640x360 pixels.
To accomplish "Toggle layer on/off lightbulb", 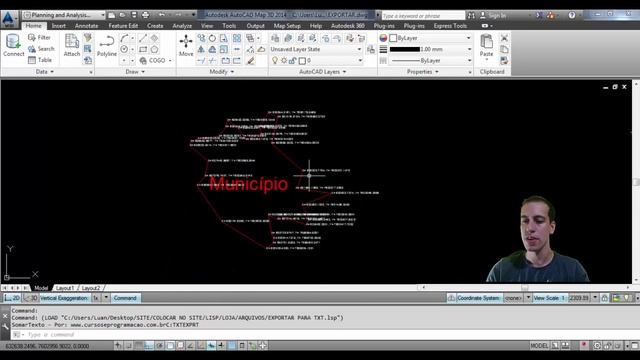I will click(x=275, y=60).
